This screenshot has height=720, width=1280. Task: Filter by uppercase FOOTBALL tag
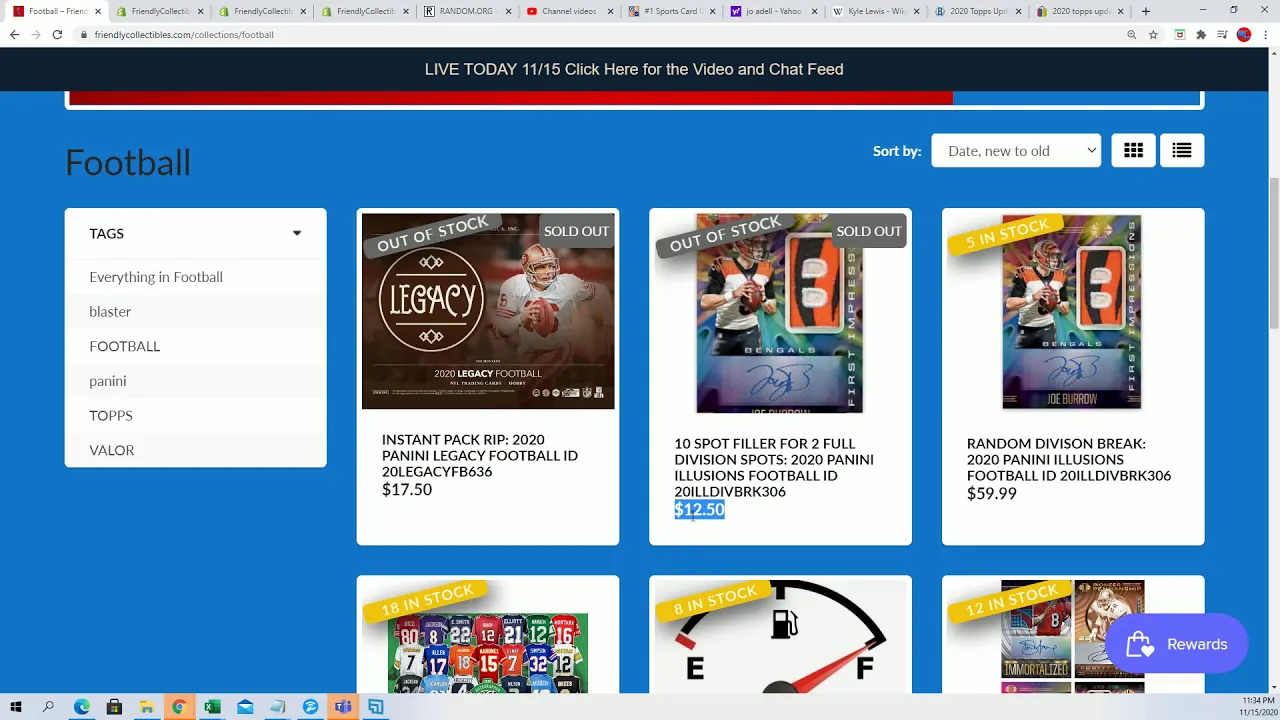click(125, 346)
